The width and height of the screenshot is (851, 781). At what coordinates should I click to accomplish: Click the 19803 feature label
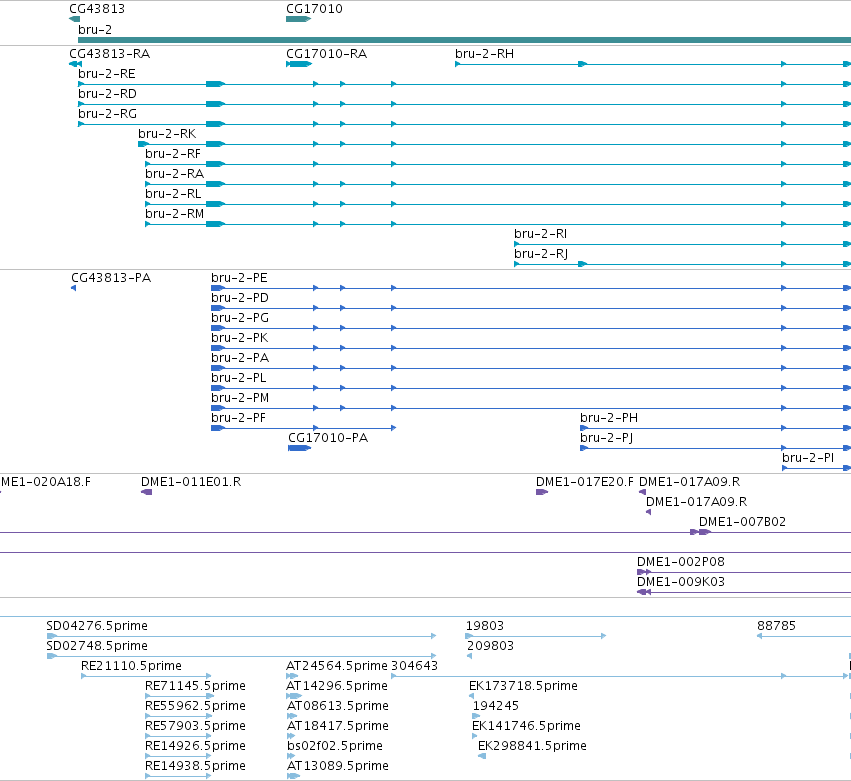pyautogui.click(x=485, y=626)
